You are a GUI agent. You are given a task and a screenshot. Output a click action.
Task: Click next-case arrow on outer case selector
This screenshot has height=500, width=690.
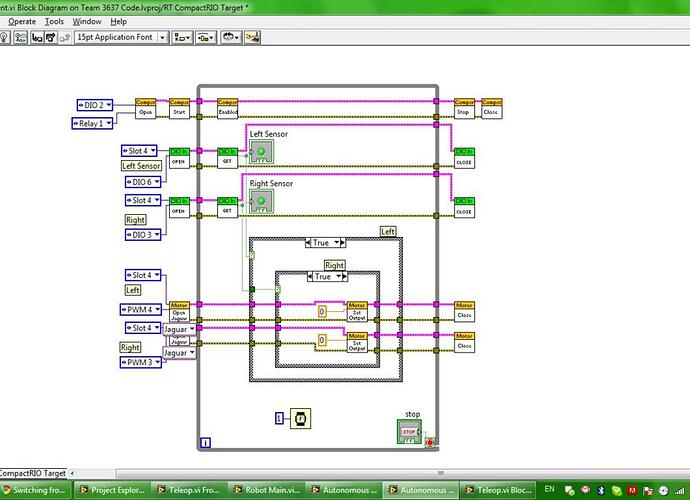(x=343, y=243)
